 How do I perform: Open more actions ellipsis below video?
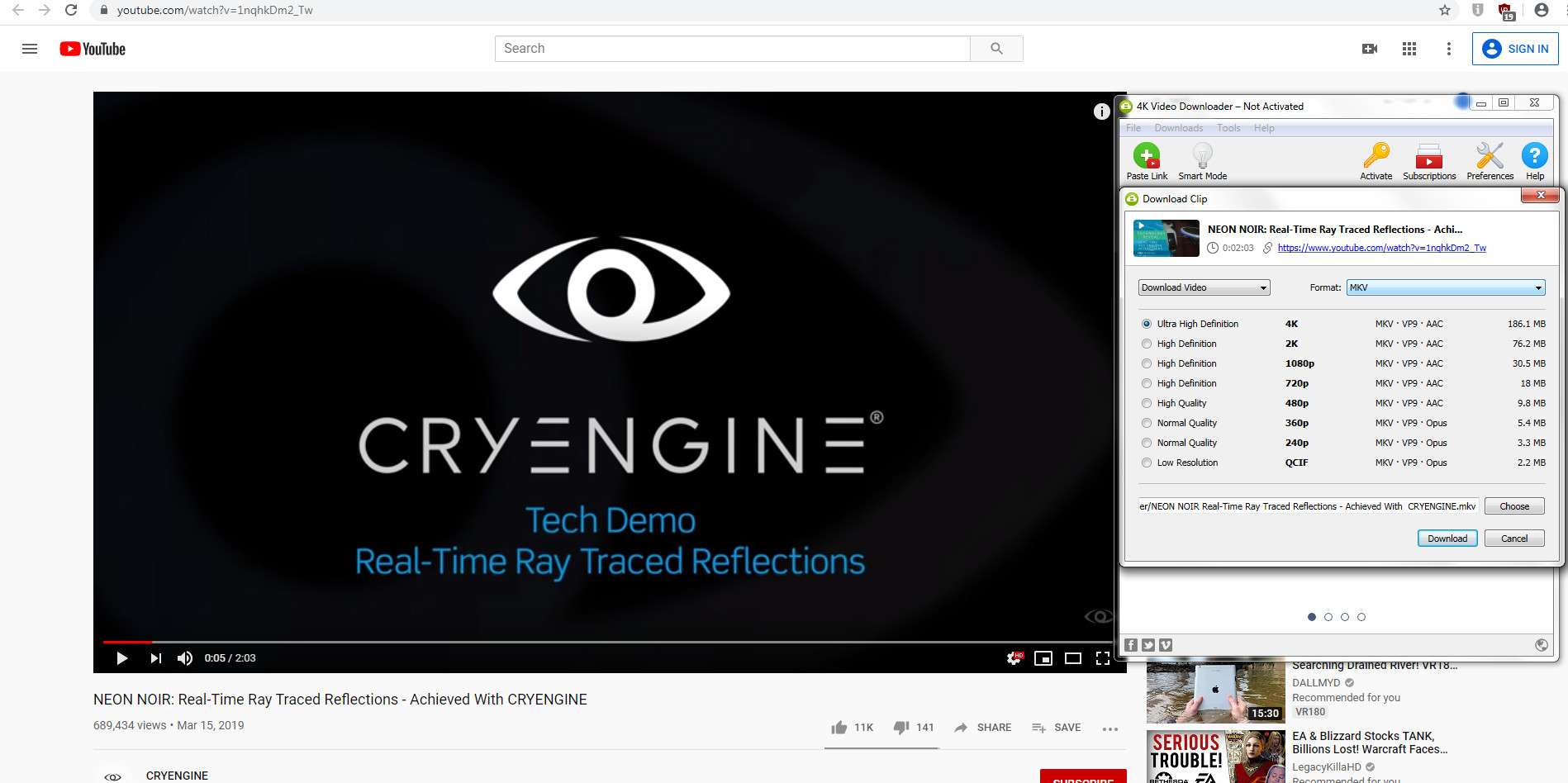(x=1110, y=728)
